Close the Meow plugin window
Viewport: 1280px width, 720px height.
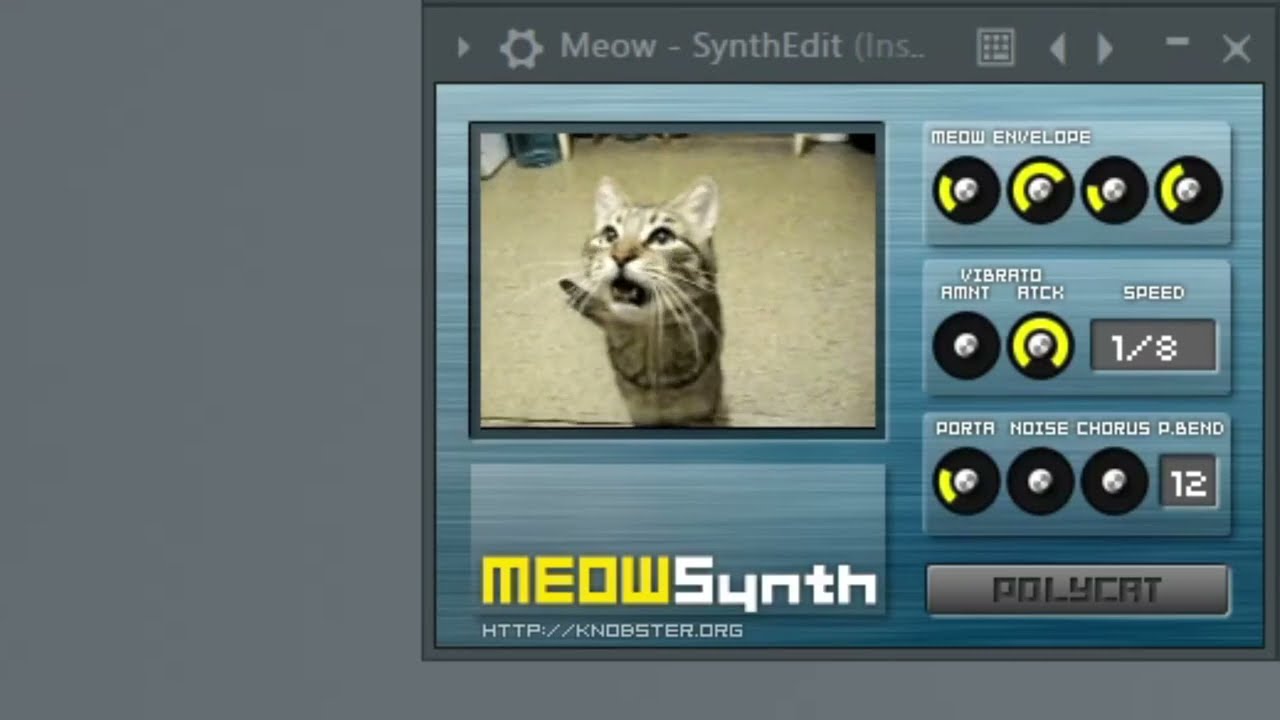1236,49
